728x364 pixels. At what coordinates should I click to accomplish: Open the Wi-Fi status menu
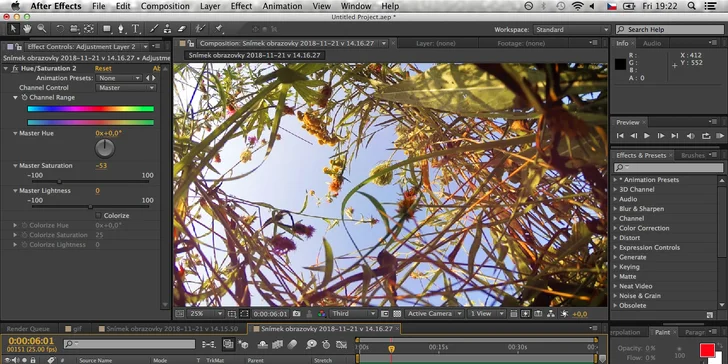(577, 6)
